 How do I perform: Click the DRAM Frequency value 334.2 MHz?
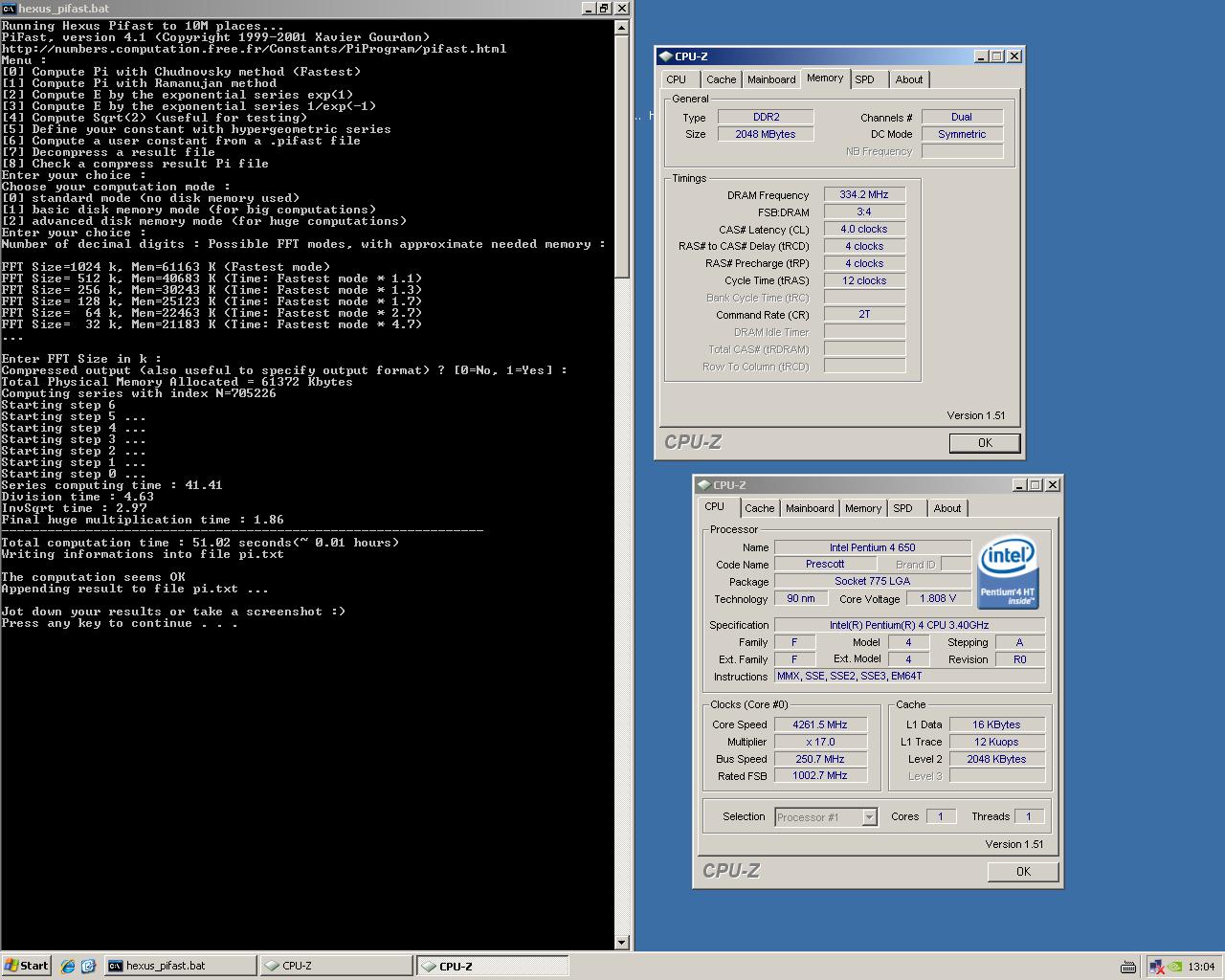pyautogui.click(x=864, y=194)
